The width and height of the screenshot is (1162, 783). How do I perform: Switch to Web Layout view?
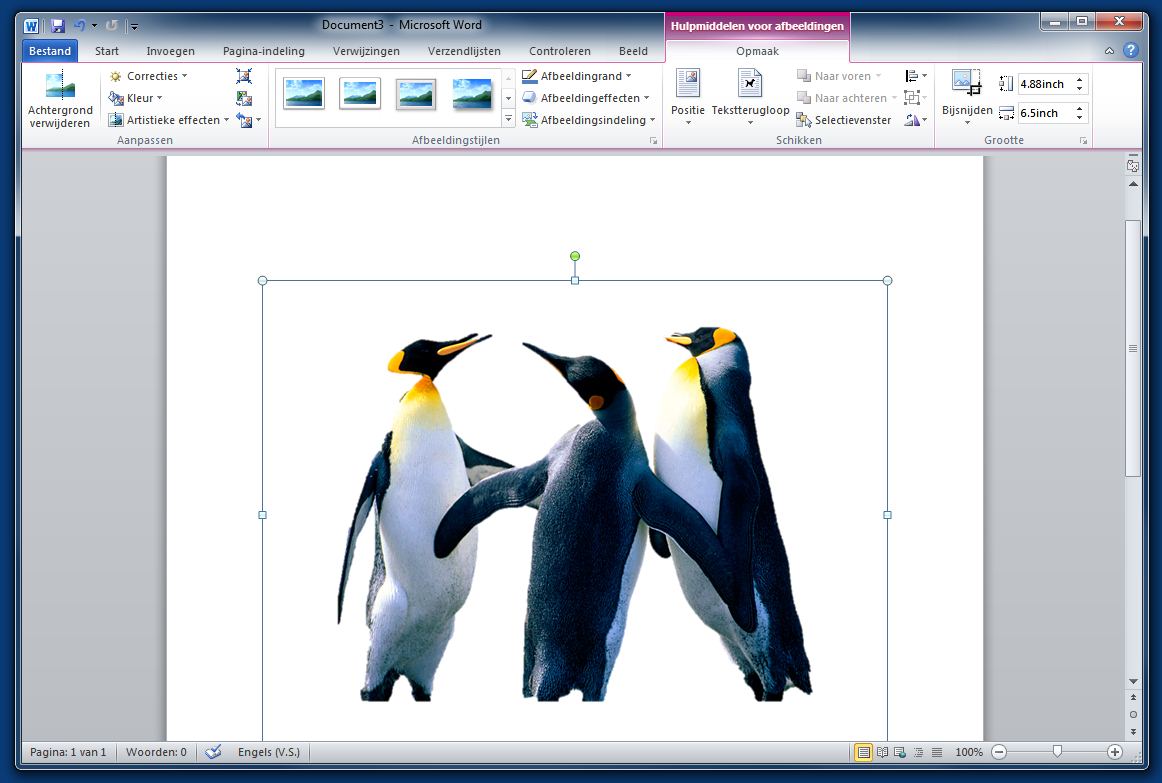(x=900, y=752)
